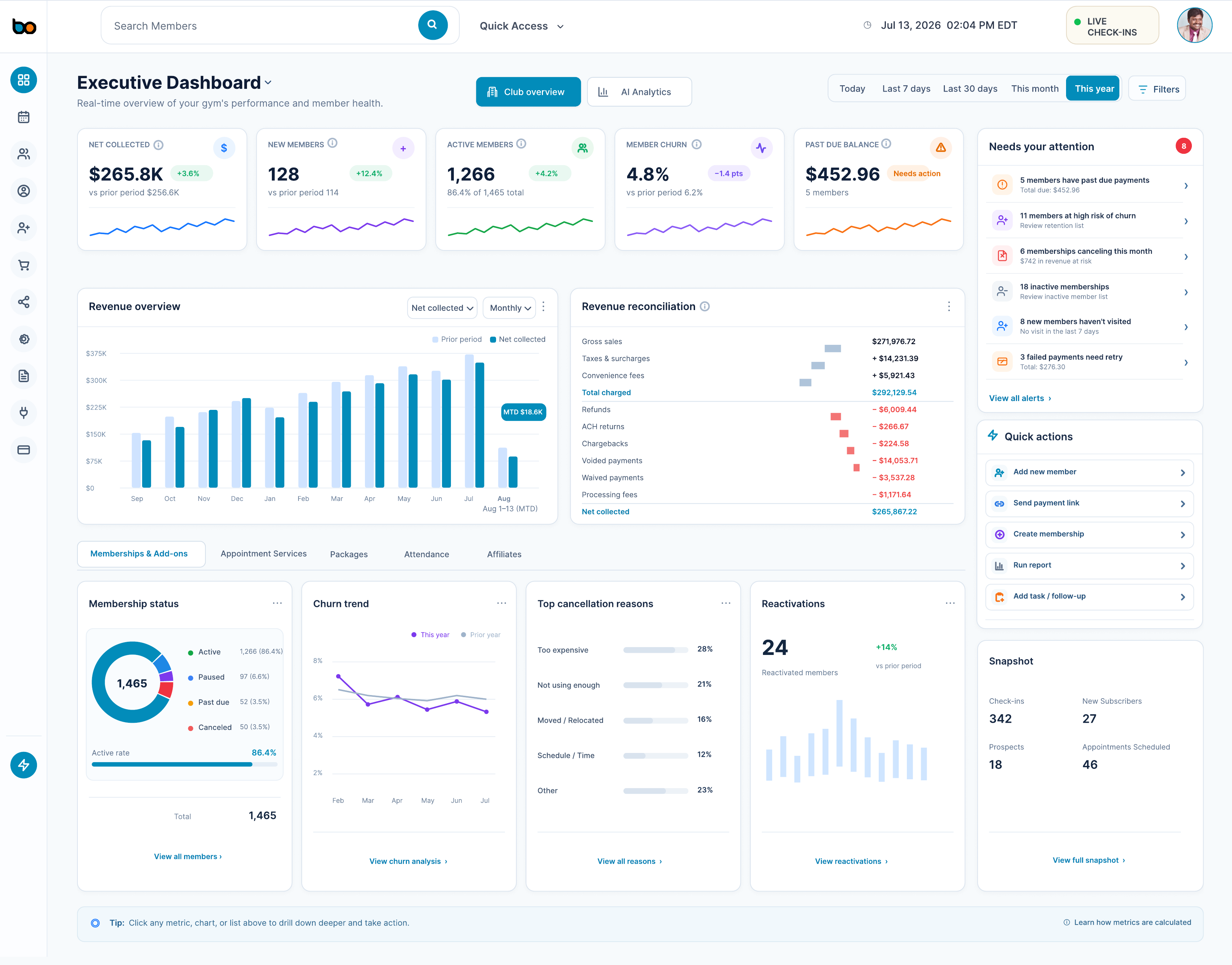
Task: Click Create membership quick action
Action: click(1089, 535)
